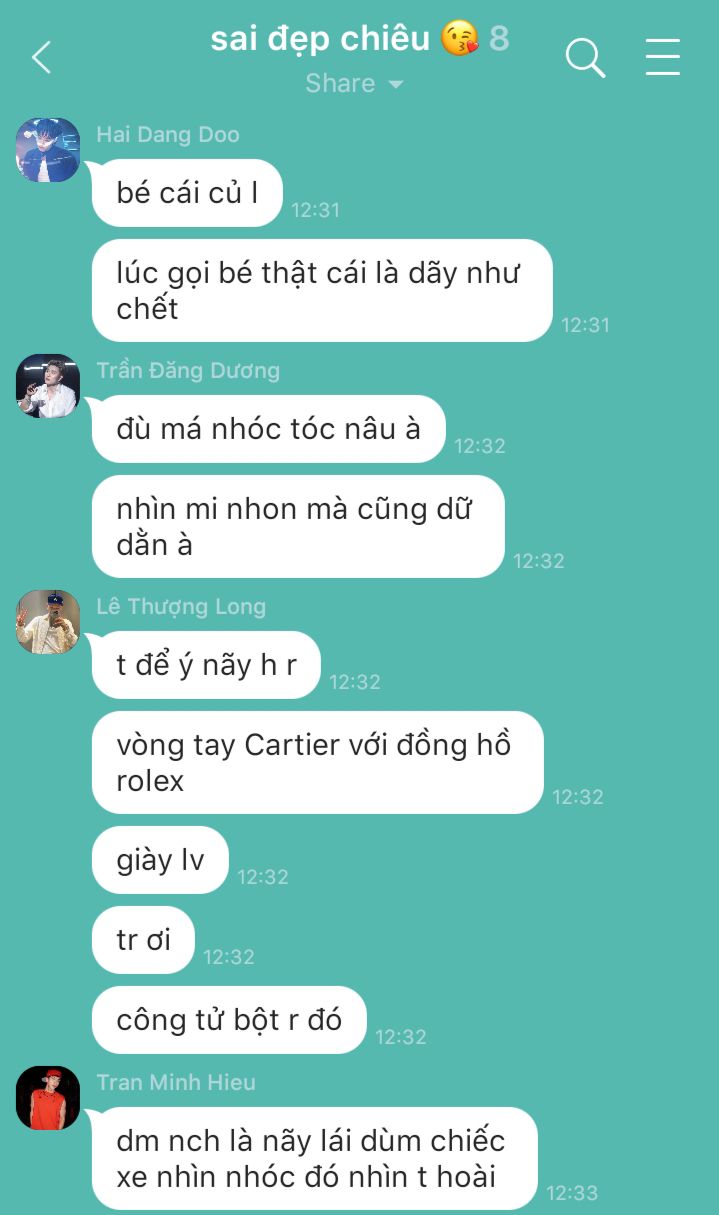Tap the sender name Hai Dang Doo
The height and width of the screenshot is (1215, 719).
tap(168, 134)
